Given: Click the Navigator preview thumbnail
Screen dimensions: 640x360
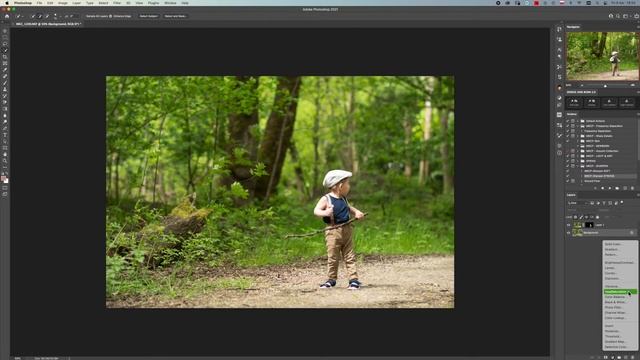Looking at the screenshot, I should (x=602, y=56).
